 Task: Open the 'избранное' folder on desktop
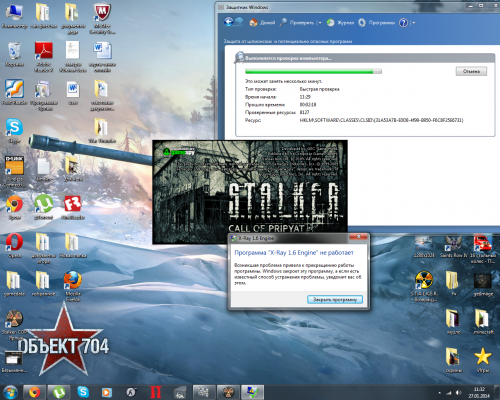44,283
